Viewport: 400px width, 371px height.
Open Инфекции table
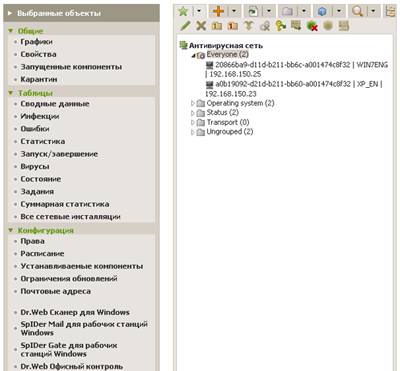point(40,116)
